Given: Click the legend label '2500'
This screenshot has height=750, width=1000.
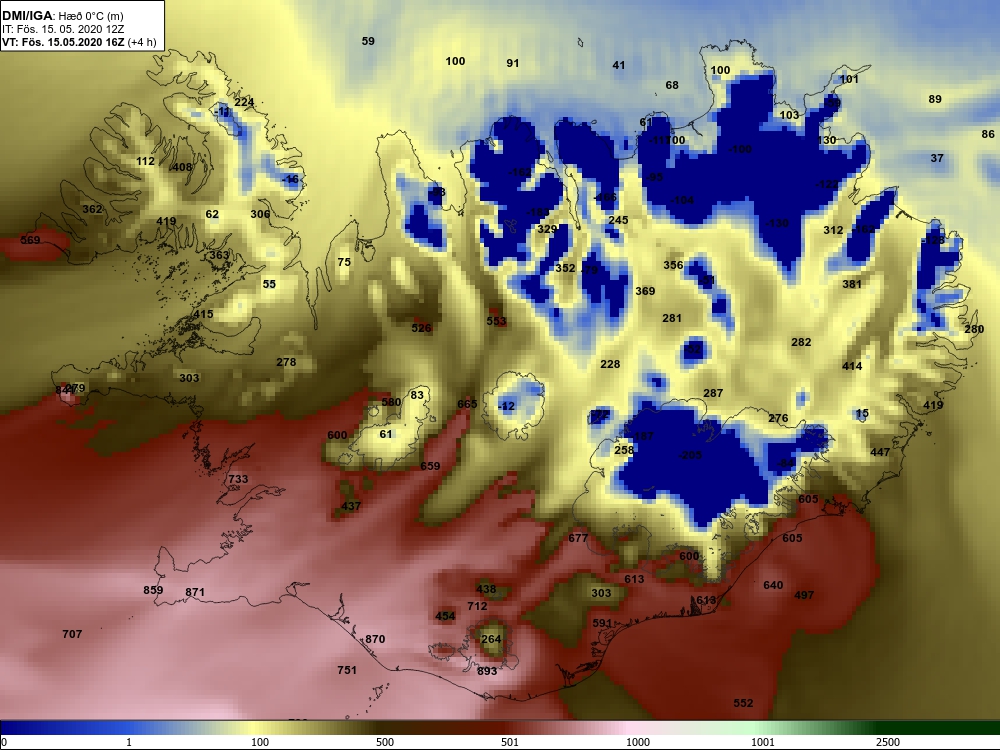Looking at the screenshot, I should click(x=888, y=742).
